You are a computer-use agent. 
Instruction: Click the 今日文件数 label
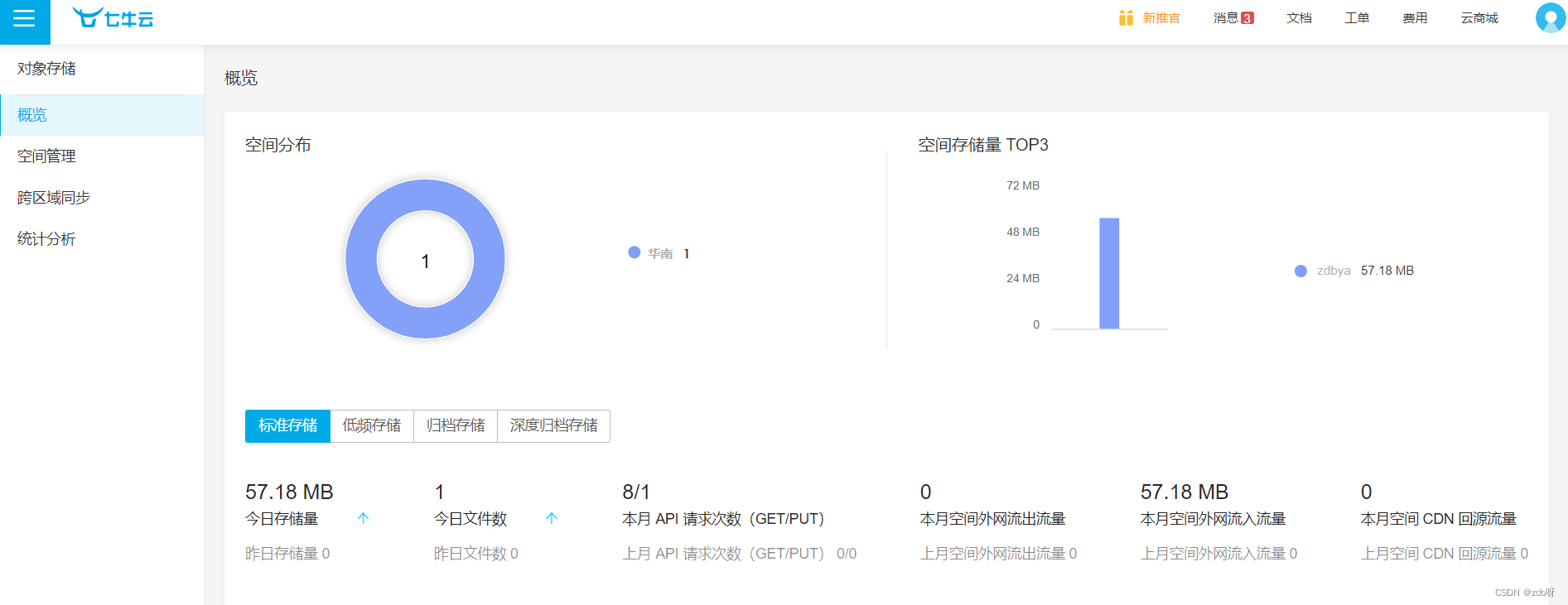[470, 519]
